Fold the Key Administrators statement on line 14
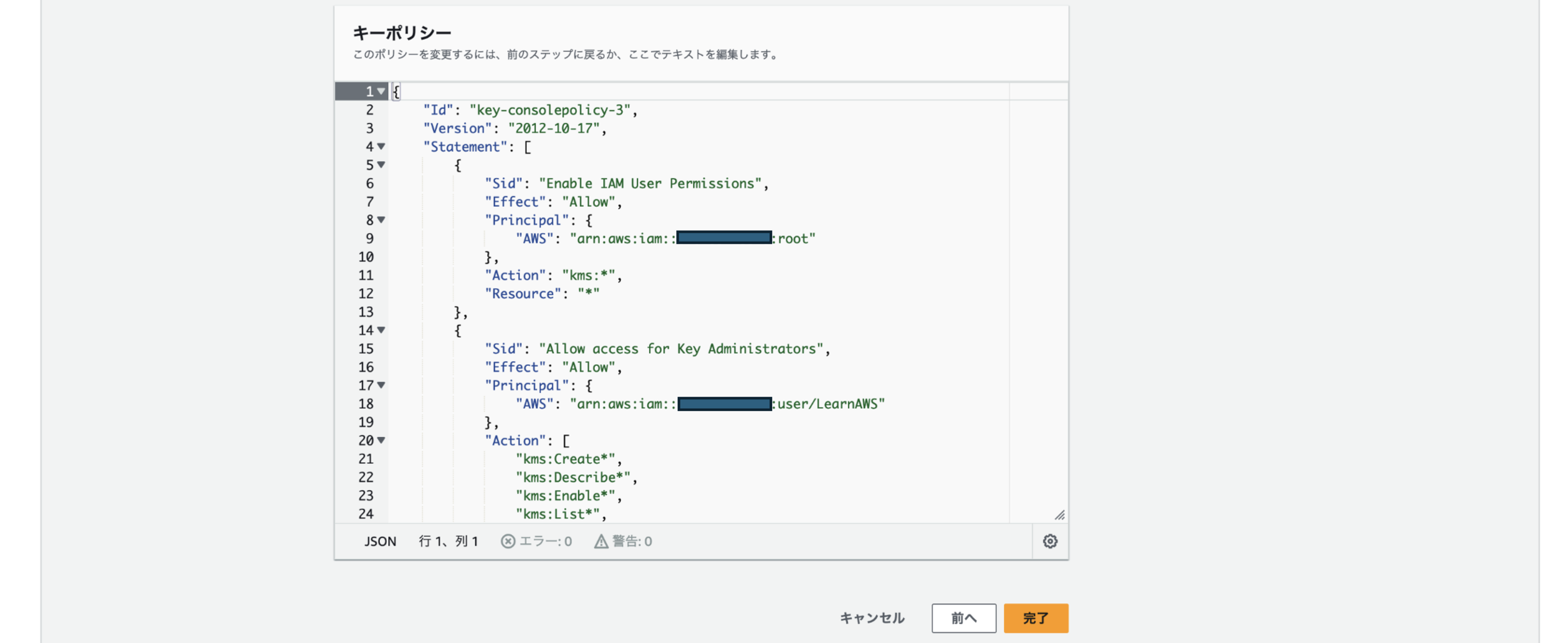This screenshot has width=1568, height=643. (381, 330)
